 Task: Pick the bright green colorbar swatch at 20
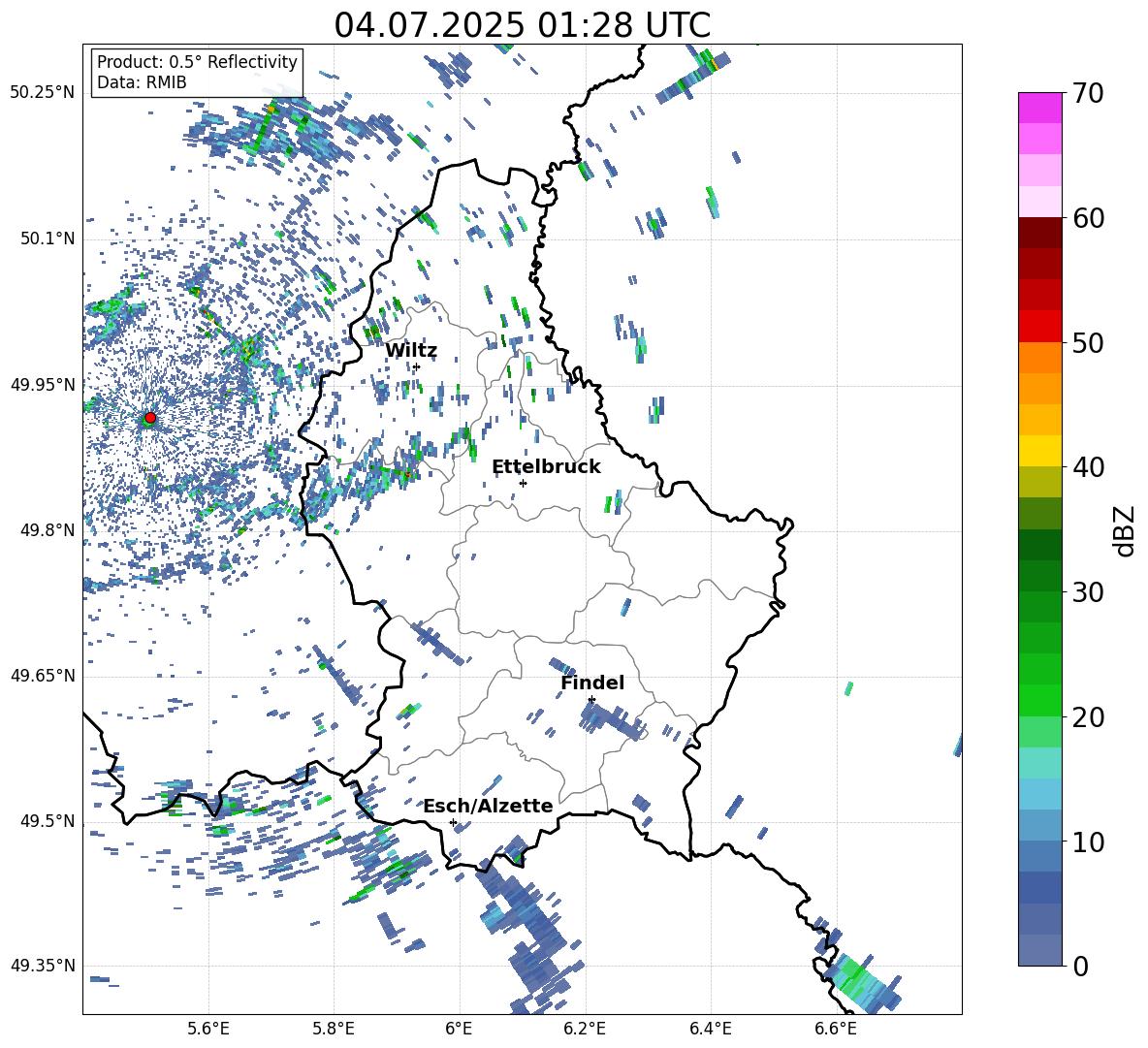[x=1039, y=700]
